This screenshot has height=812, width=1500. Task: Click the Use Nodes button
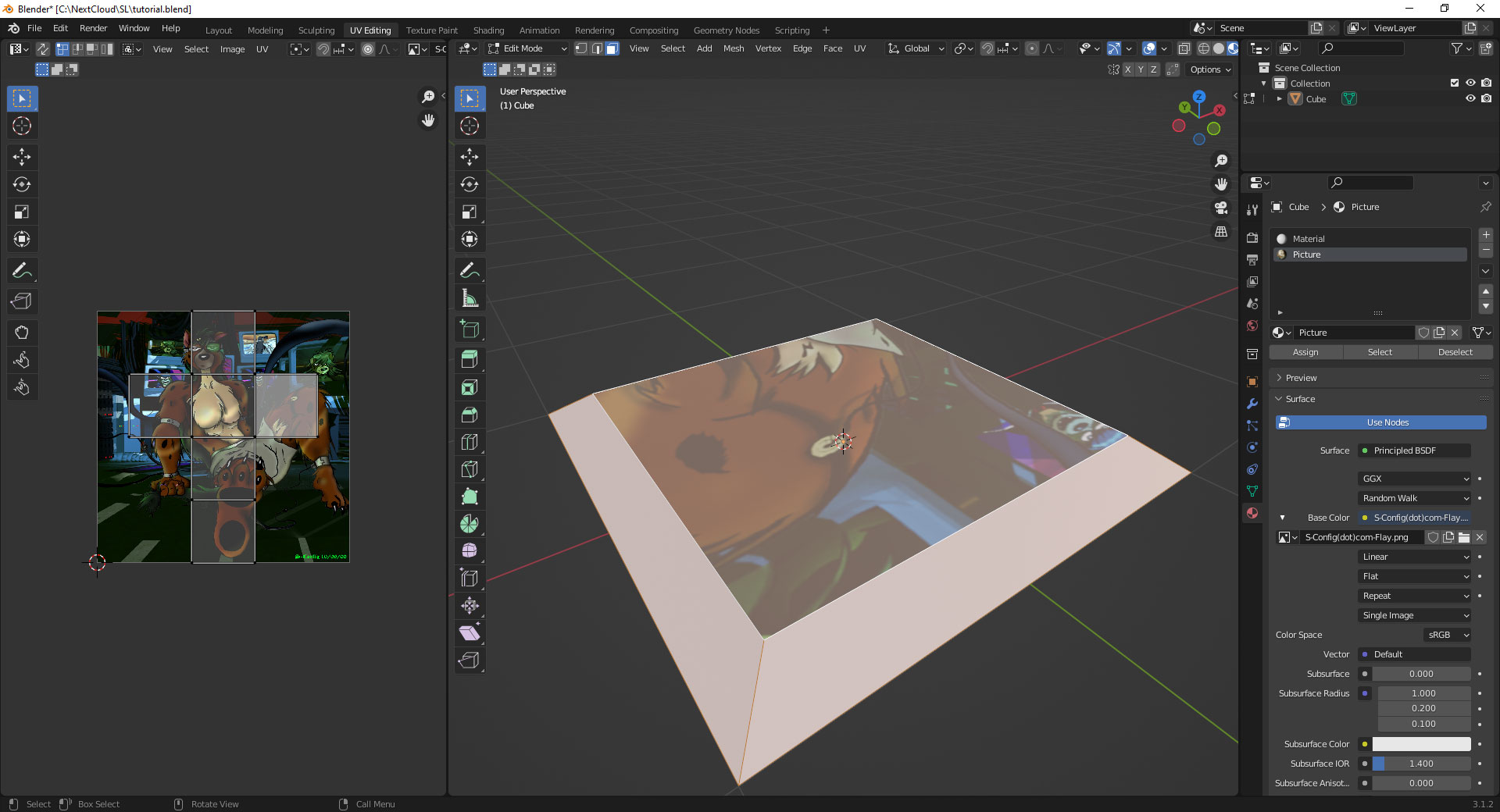click(x=1381, y=422)
